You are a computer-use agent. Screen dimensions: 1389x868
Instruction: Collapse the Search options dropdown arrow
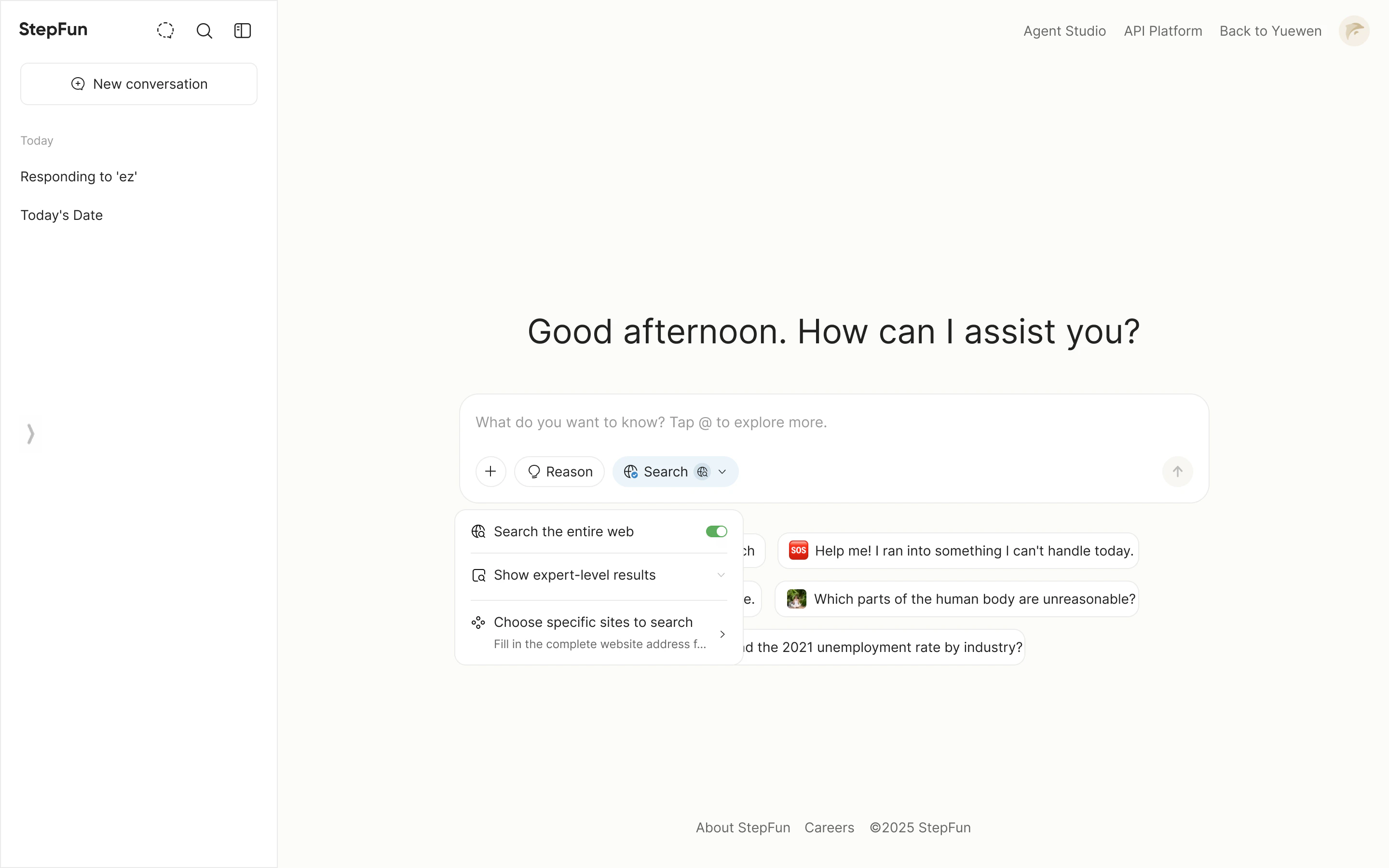(722, 471)
